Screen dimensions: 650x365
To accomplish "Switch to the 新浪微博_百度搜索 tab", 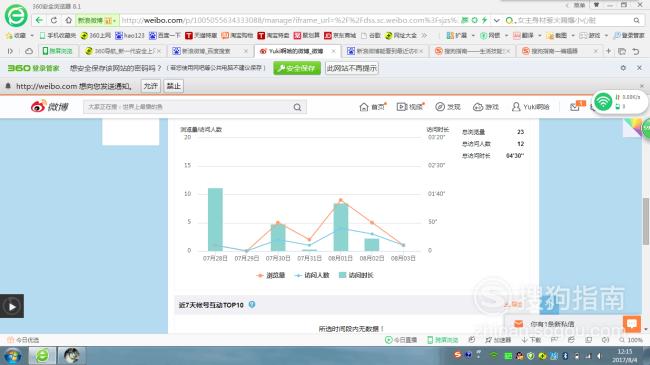I will click(210, 51).
